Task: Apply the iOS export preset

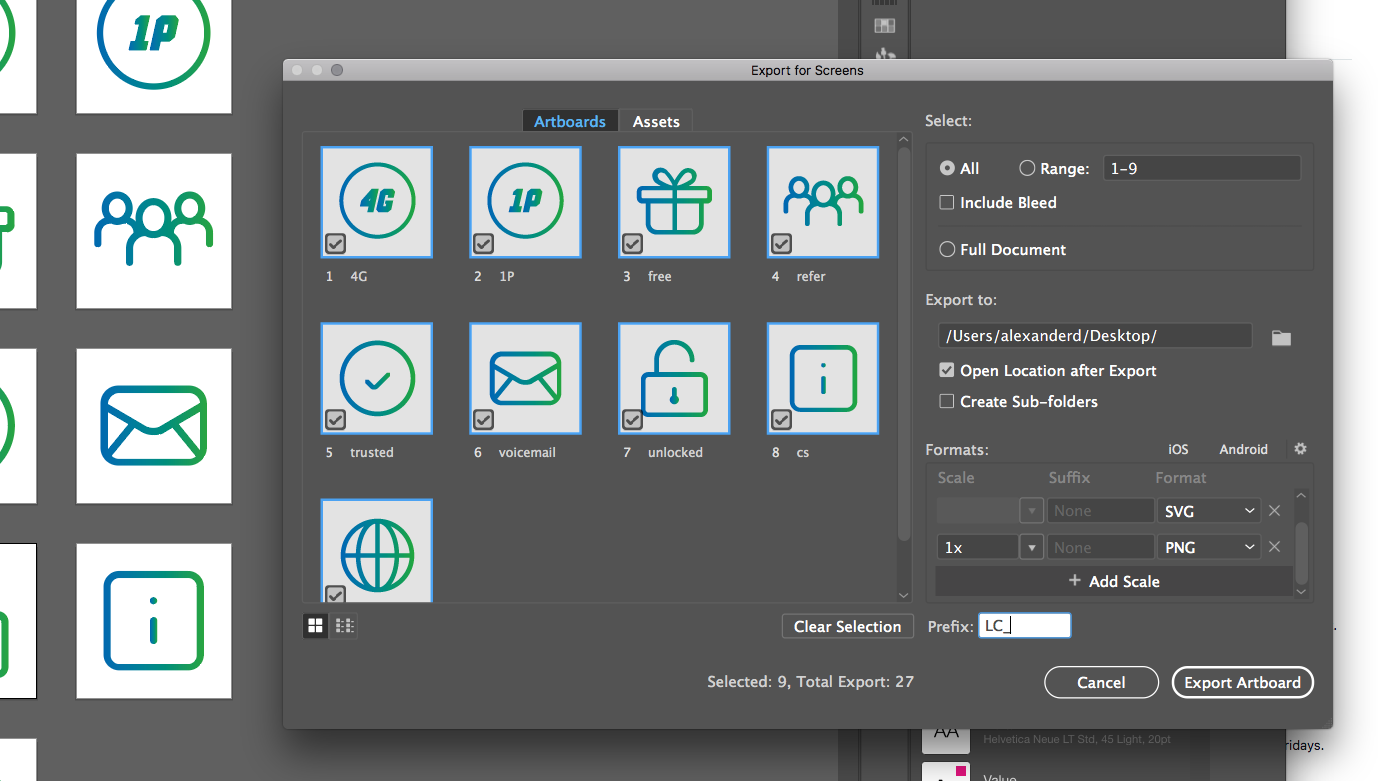Action: [1178, 449]
